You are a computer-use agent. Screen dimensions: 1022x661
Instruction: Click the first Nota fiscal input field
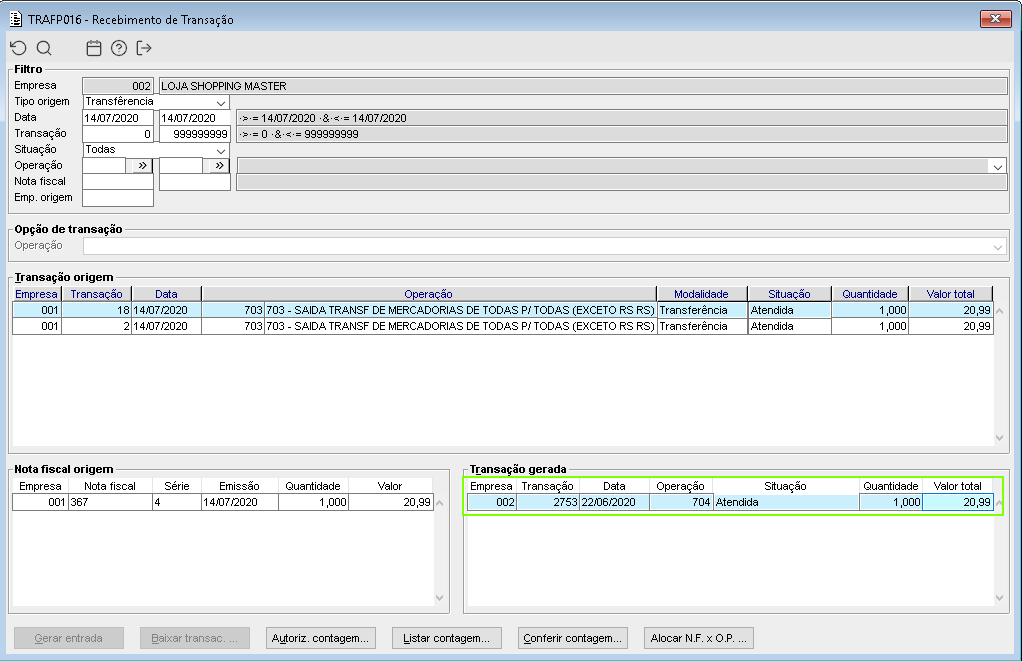tap(118, 182)
